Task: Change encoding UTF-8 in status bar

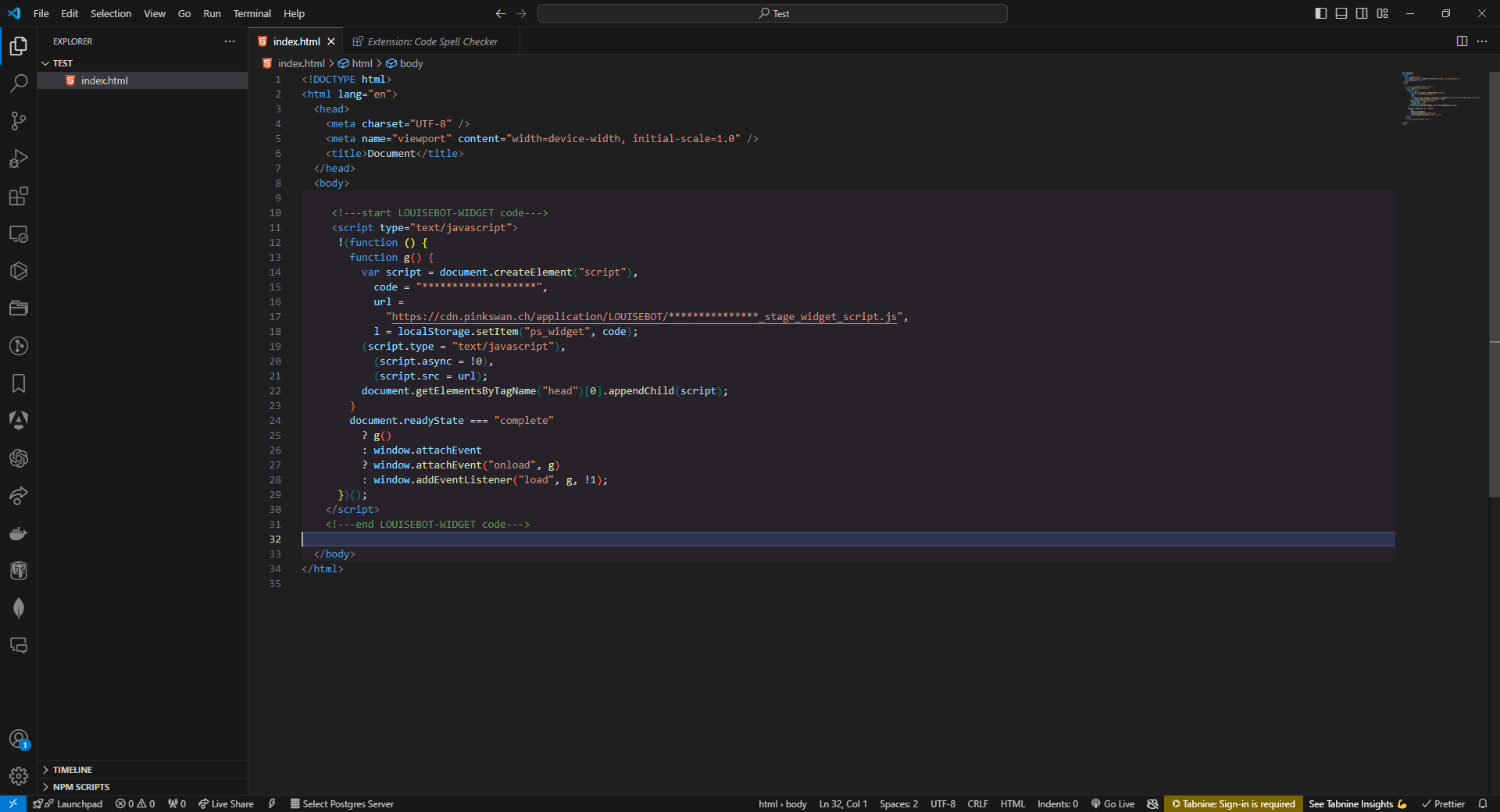Action: (942, 803)
